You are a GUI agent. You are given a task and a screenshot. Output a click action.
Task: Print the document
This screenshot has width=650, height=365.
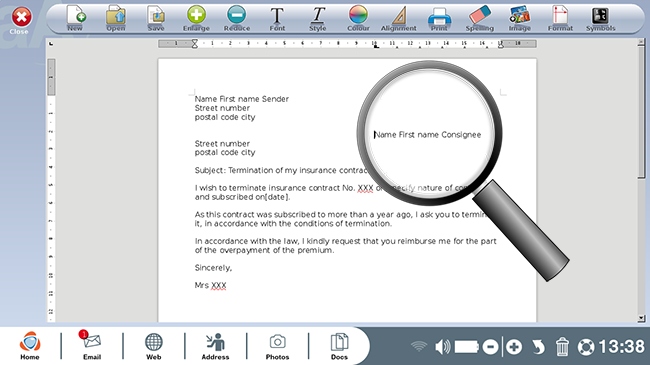[439, 19]
